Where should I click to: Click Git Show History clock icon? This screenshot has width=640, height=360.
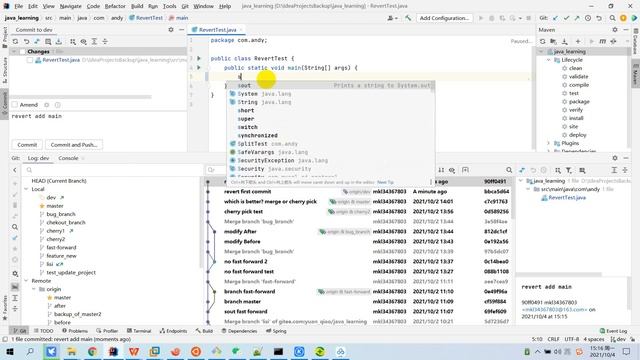tap(588, 18)
